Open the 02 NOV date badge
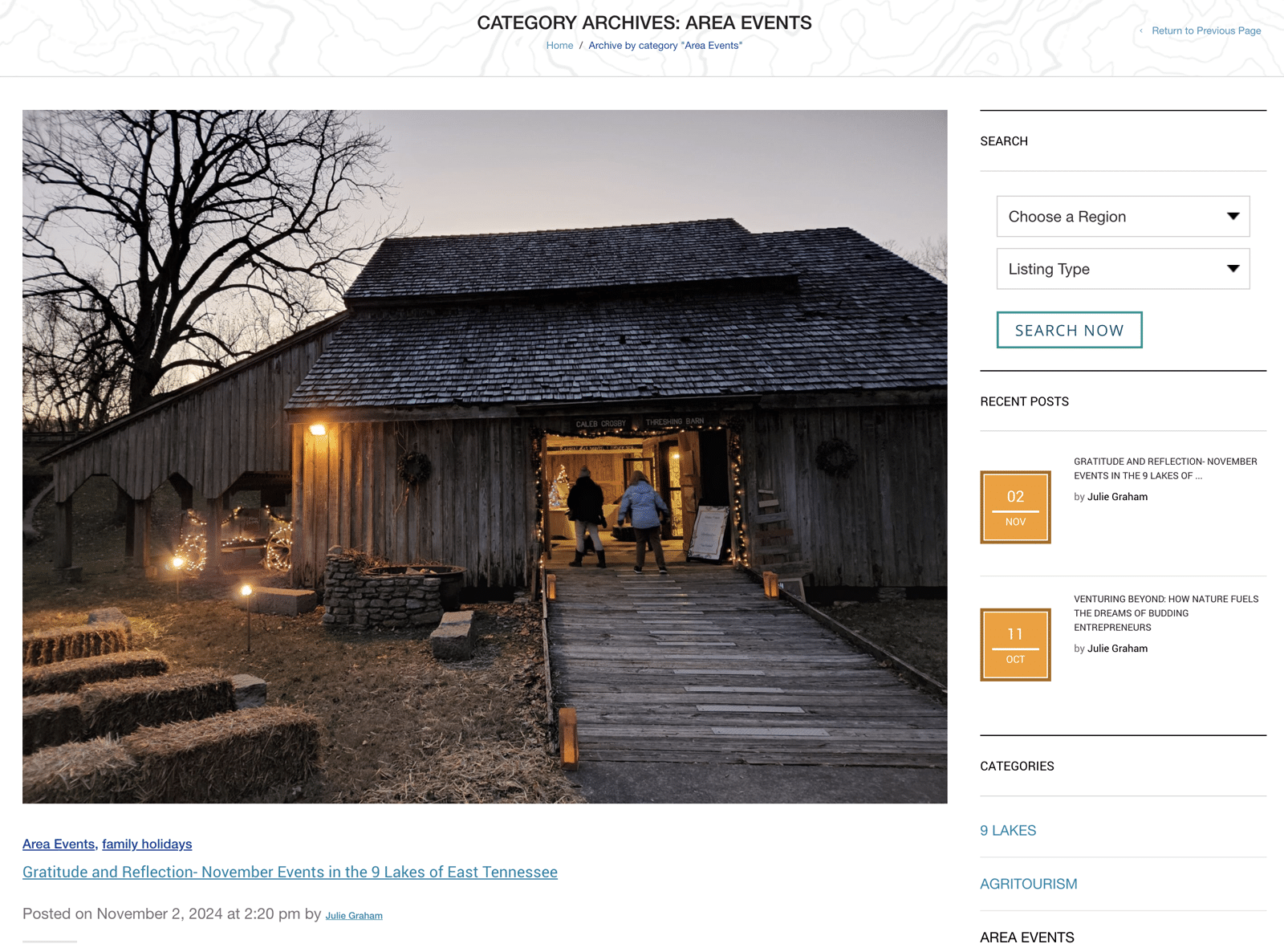 pyautogui.click(x=1015, y=507)
